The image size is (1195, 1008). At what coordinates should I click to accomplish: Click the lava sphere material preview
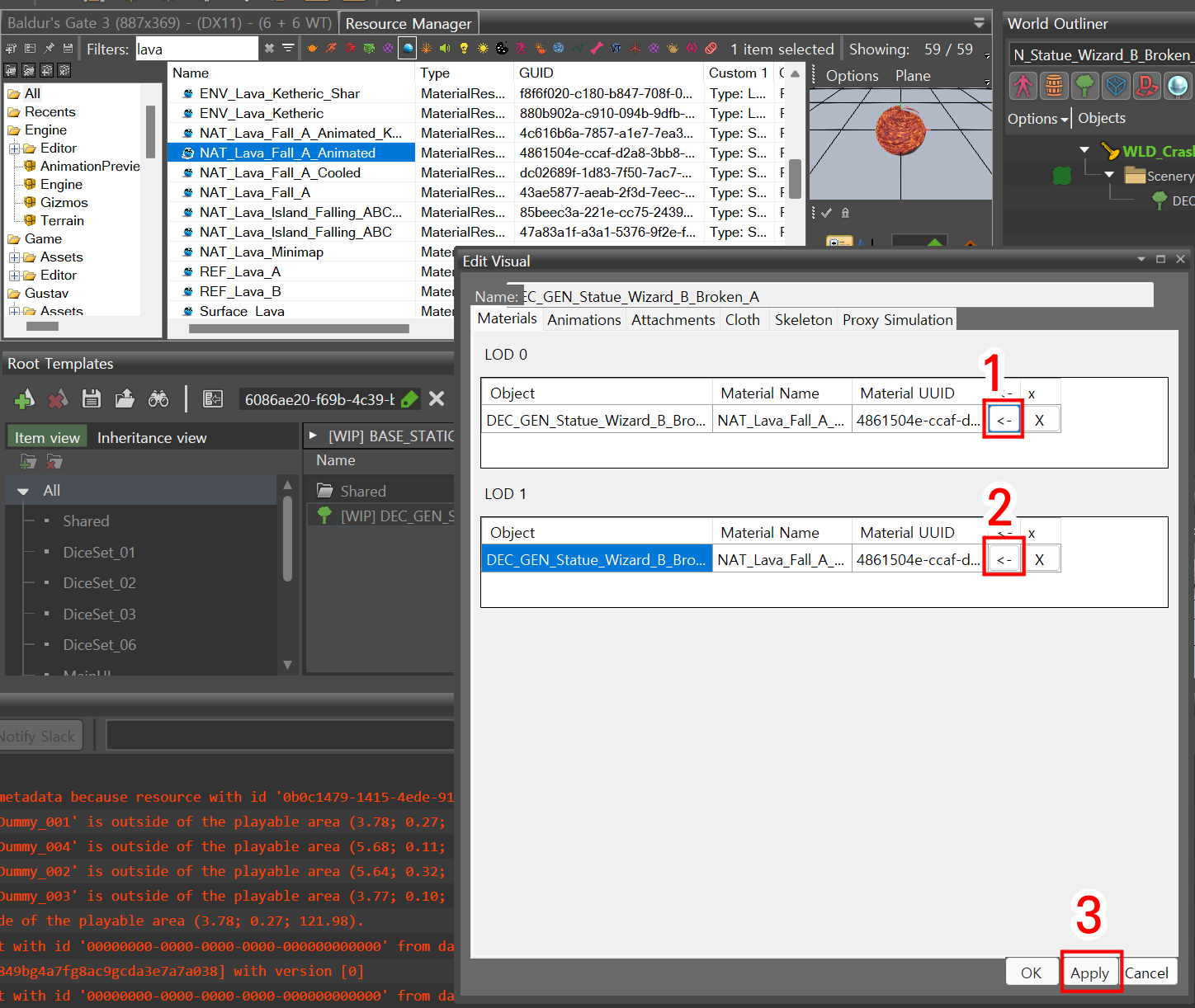pos(900,132)
